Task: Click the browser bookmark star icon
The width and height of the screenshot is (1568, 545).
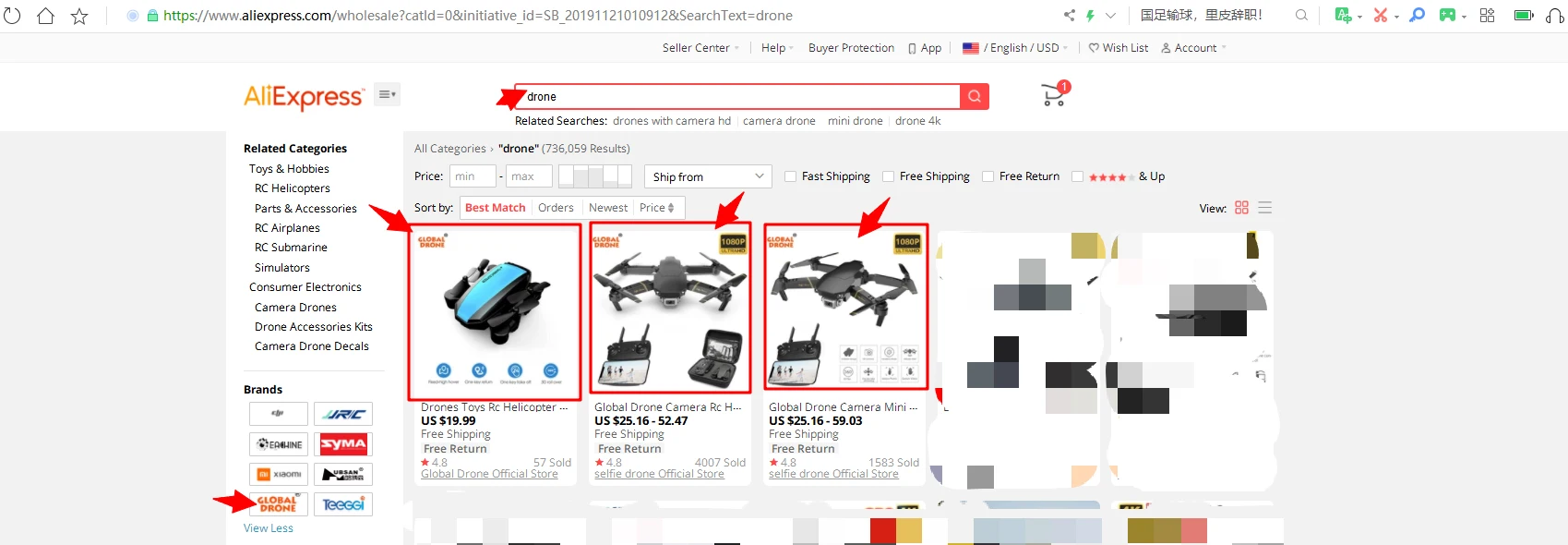Action: tap(79, 16)
